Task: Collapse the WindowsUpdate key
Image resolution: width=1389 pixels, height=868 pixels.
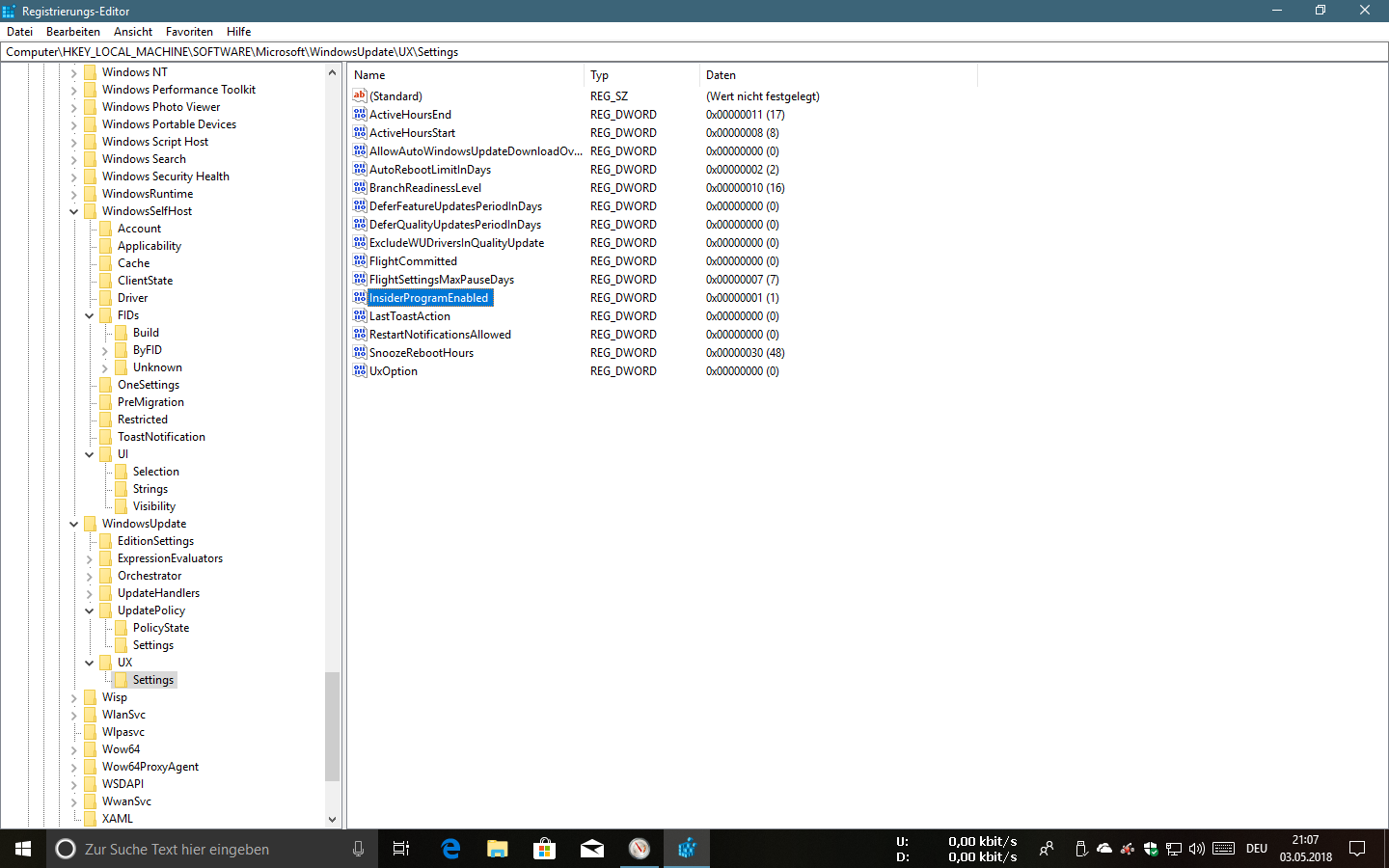Action: tap(74, 524)
